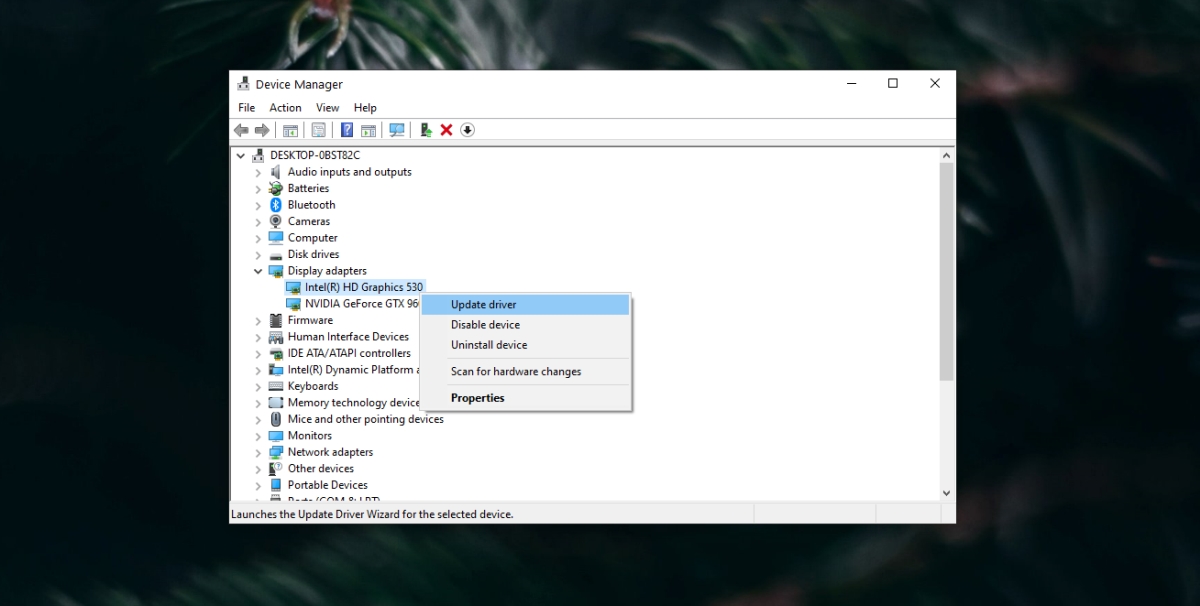The height and width of the screenshot is (606, 1200).
Task: Click the Computer category monitor icon
Action: [276, 238]
